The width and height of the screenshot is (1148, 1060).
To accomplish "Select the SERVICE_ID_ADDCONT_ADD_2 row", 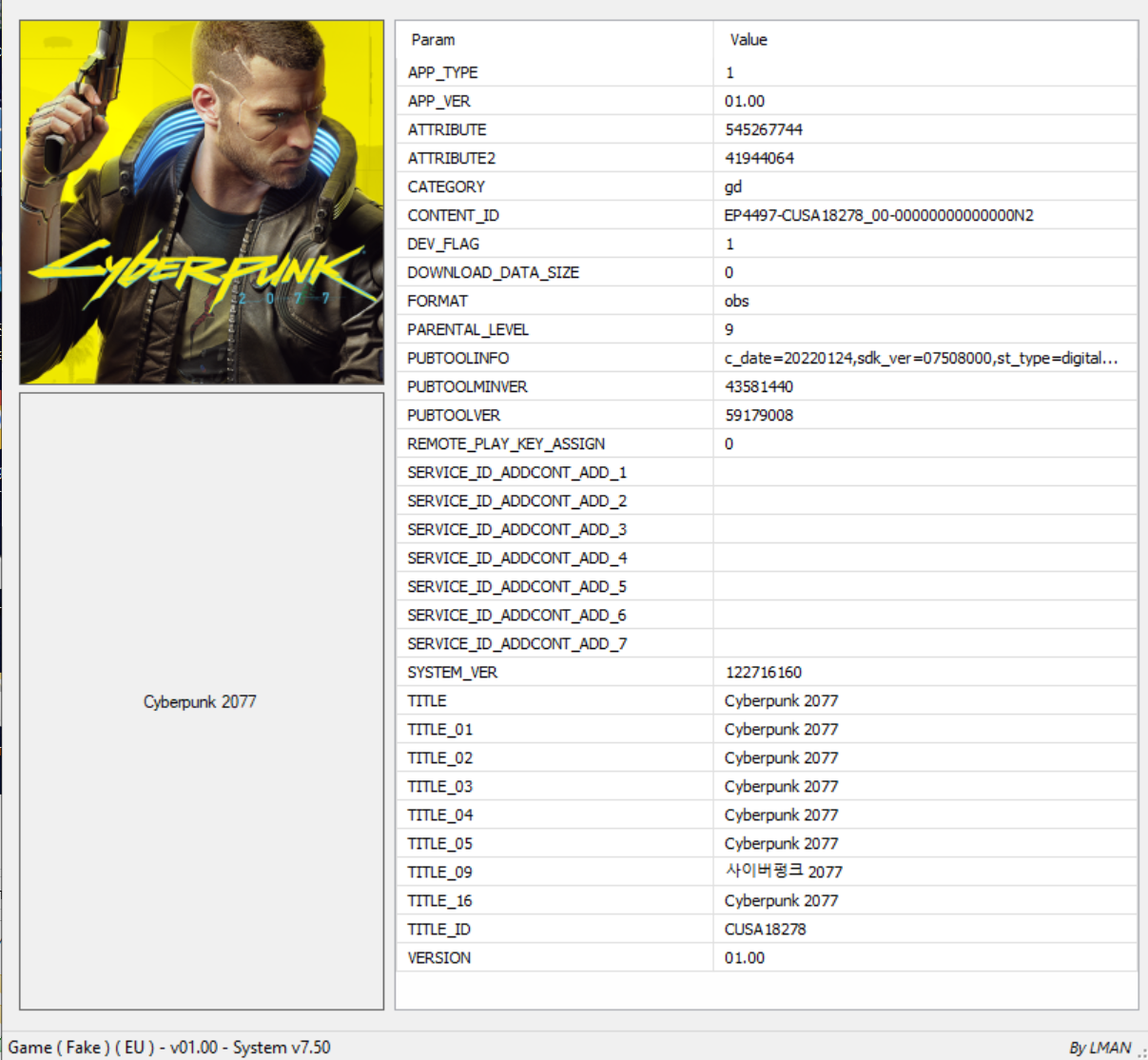I will 767,501.
